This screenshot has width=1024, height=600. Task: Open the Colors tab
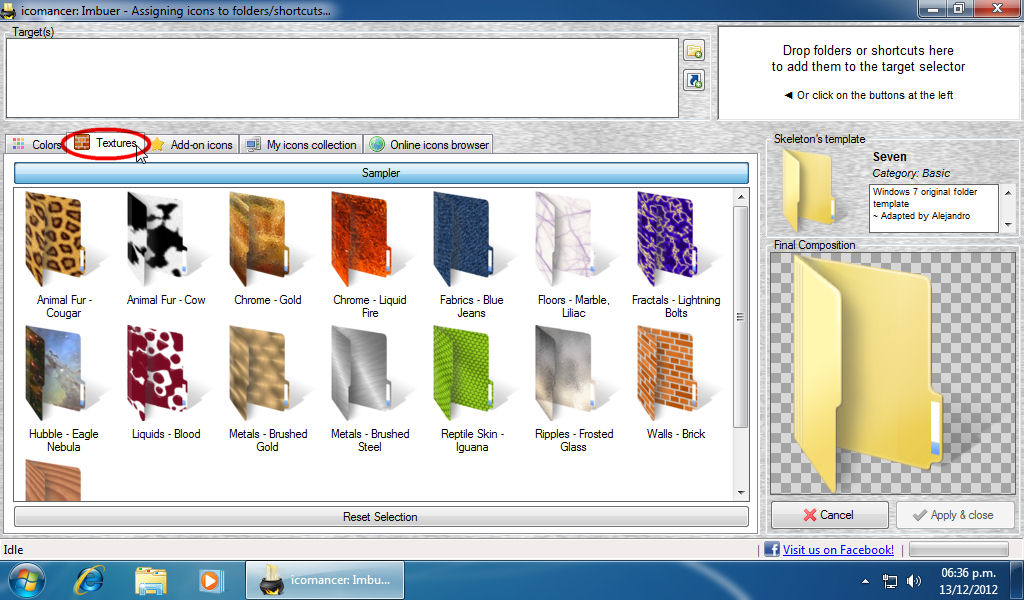(x=37, y=144)
